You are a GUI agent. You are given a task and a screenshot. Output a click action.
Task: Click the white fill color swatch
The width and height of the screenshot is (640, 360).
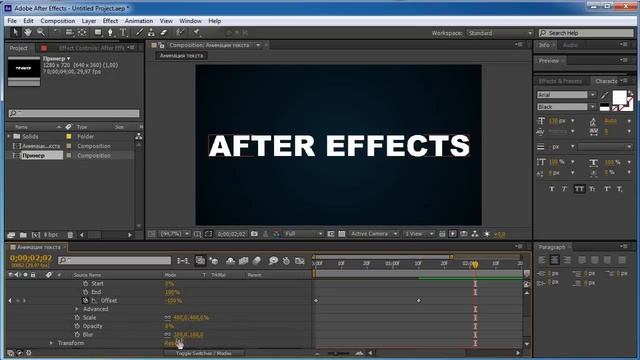619,98
